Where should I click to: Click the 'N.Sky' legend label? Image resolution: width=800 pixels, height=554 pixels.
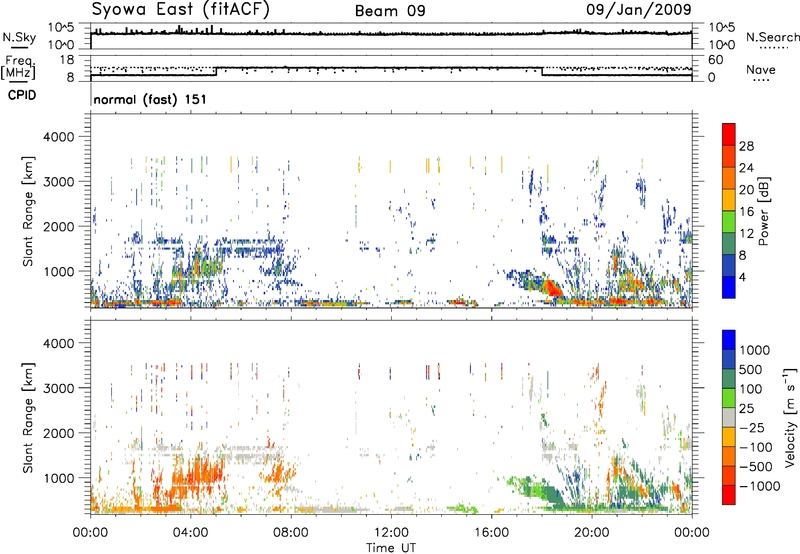click(x=19, y=37)
